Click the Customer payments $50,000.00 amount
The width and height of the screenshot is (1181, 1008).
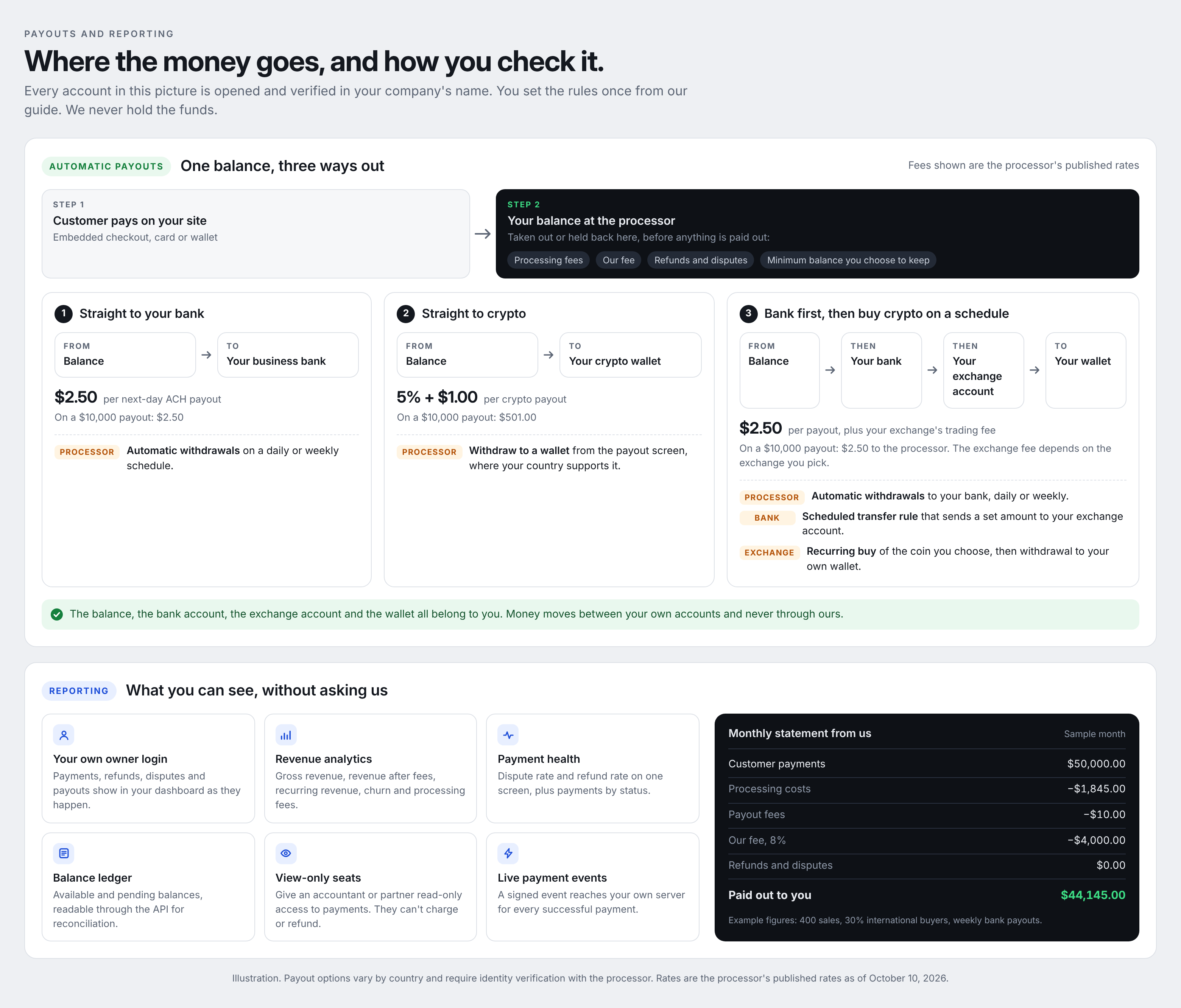(1096, 764)
